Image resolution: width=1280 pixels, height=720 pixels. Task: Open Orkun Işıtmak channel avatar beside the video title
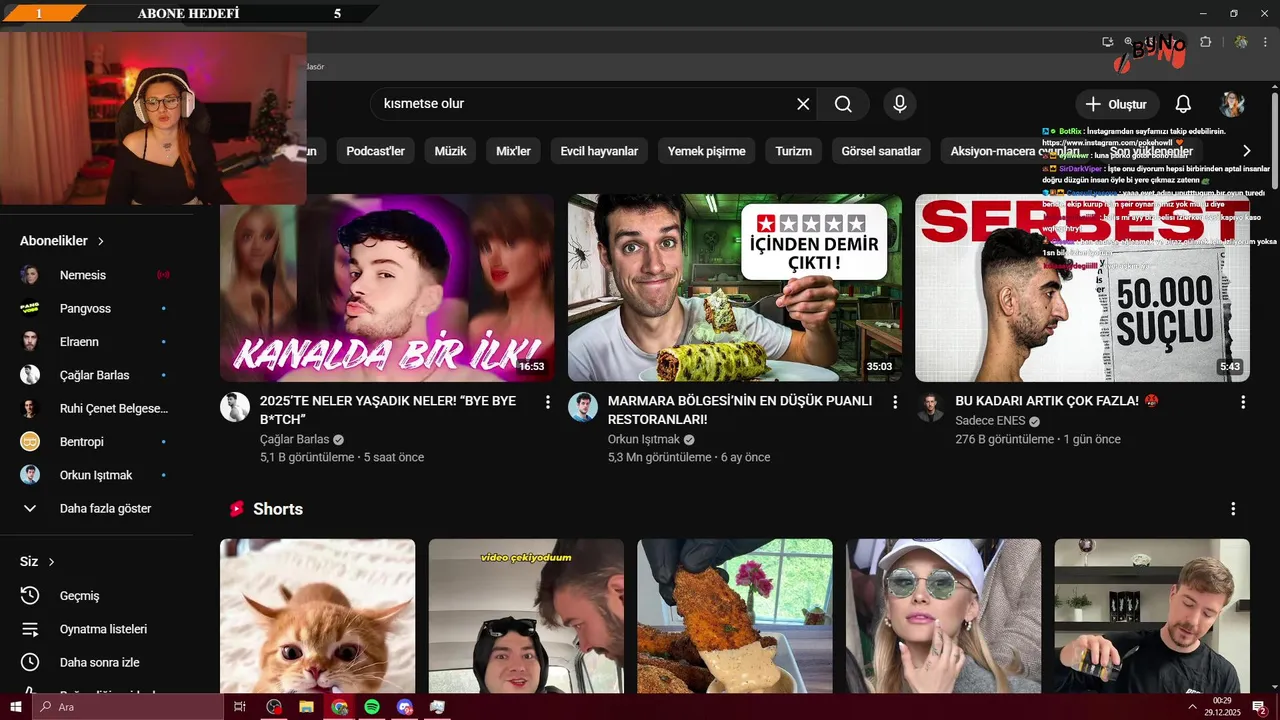click(x=583, y=407)
